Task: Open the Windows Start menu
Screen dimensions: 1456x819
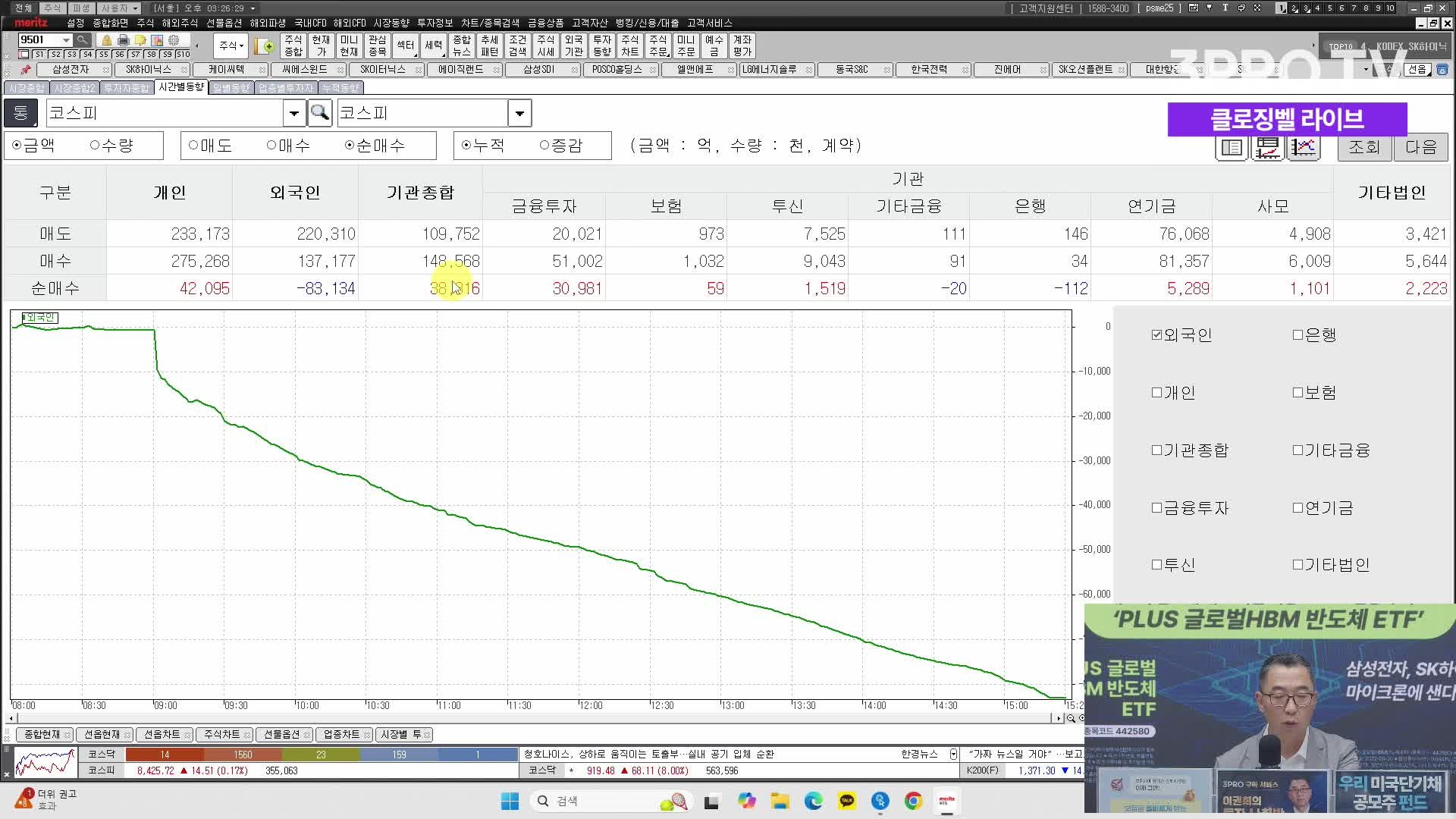Action: pos(510,801)
